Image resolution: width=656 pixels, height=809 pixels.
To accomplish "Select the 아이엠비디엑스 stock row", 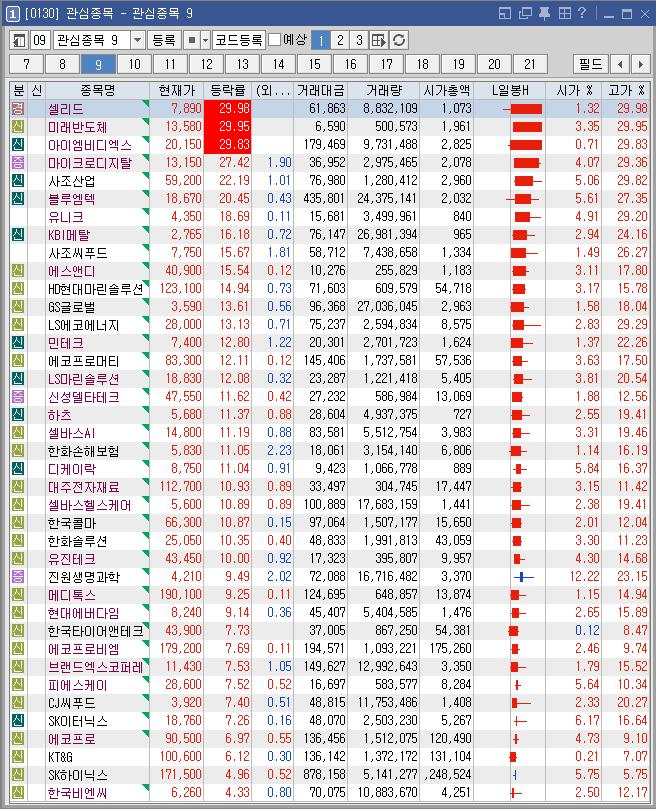I will tap(329, 144).
